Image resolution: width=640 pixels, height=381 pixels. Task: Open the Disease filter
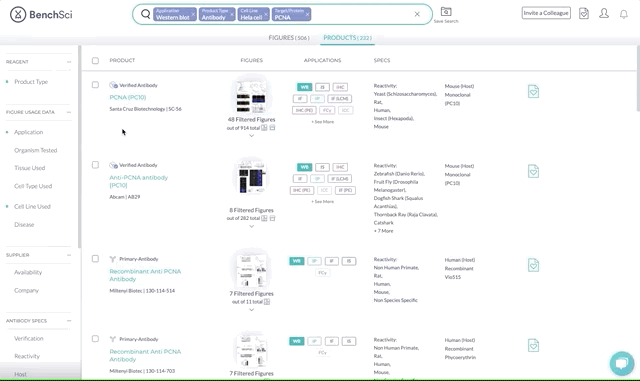[x=24, y=225]
